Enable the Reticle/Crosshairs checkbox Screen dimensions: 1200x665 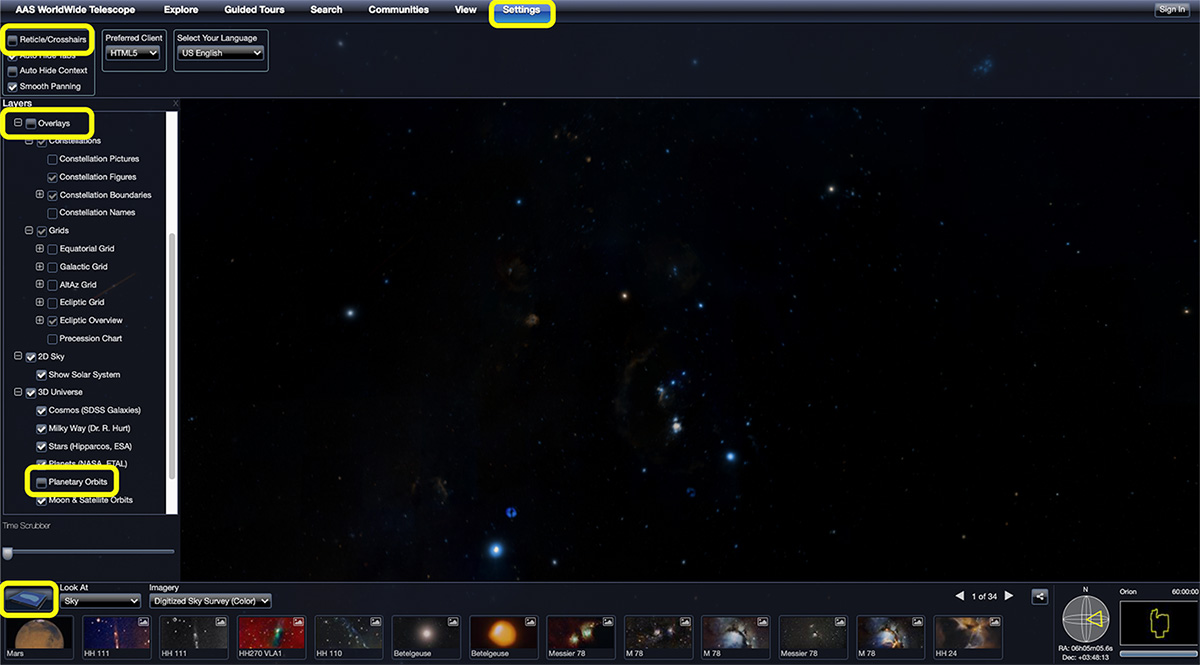click(12, 39)
